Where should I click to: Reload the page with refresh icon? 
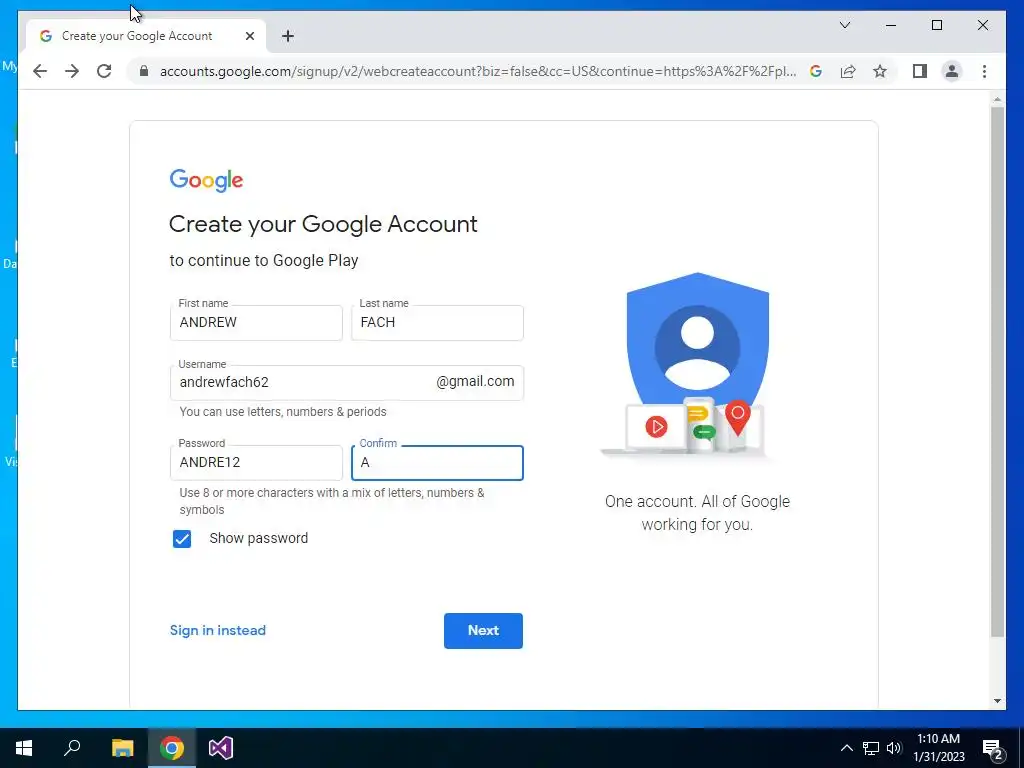[104, 71]
